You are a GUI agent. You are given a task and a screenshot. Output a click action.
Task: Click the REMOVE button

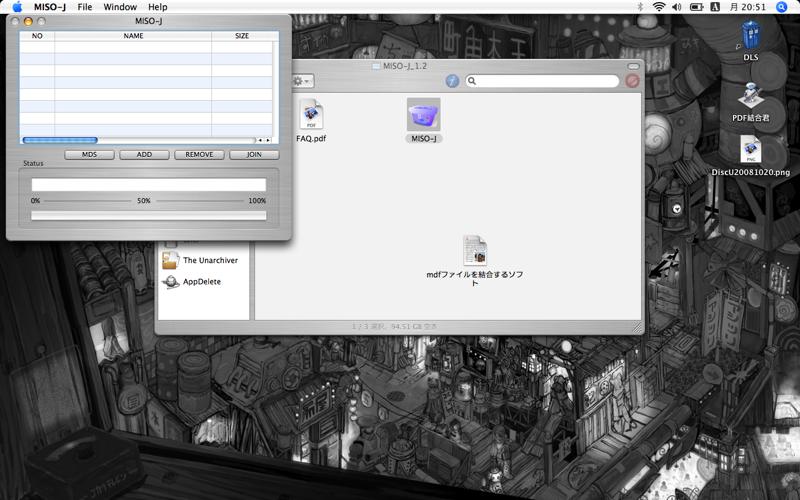199,155
